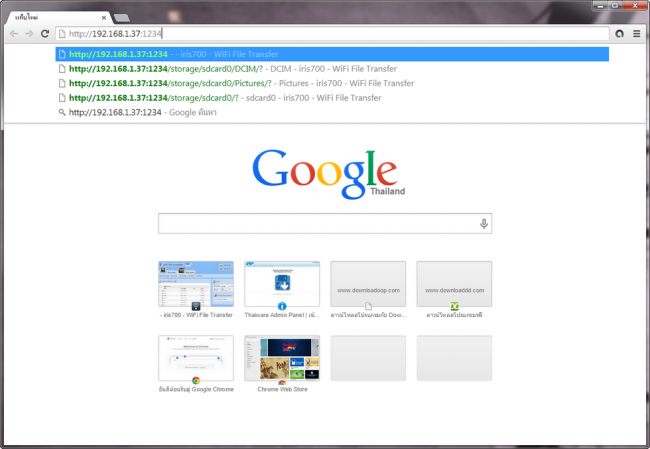Open the Chrome menu hamburger icon

637,34
